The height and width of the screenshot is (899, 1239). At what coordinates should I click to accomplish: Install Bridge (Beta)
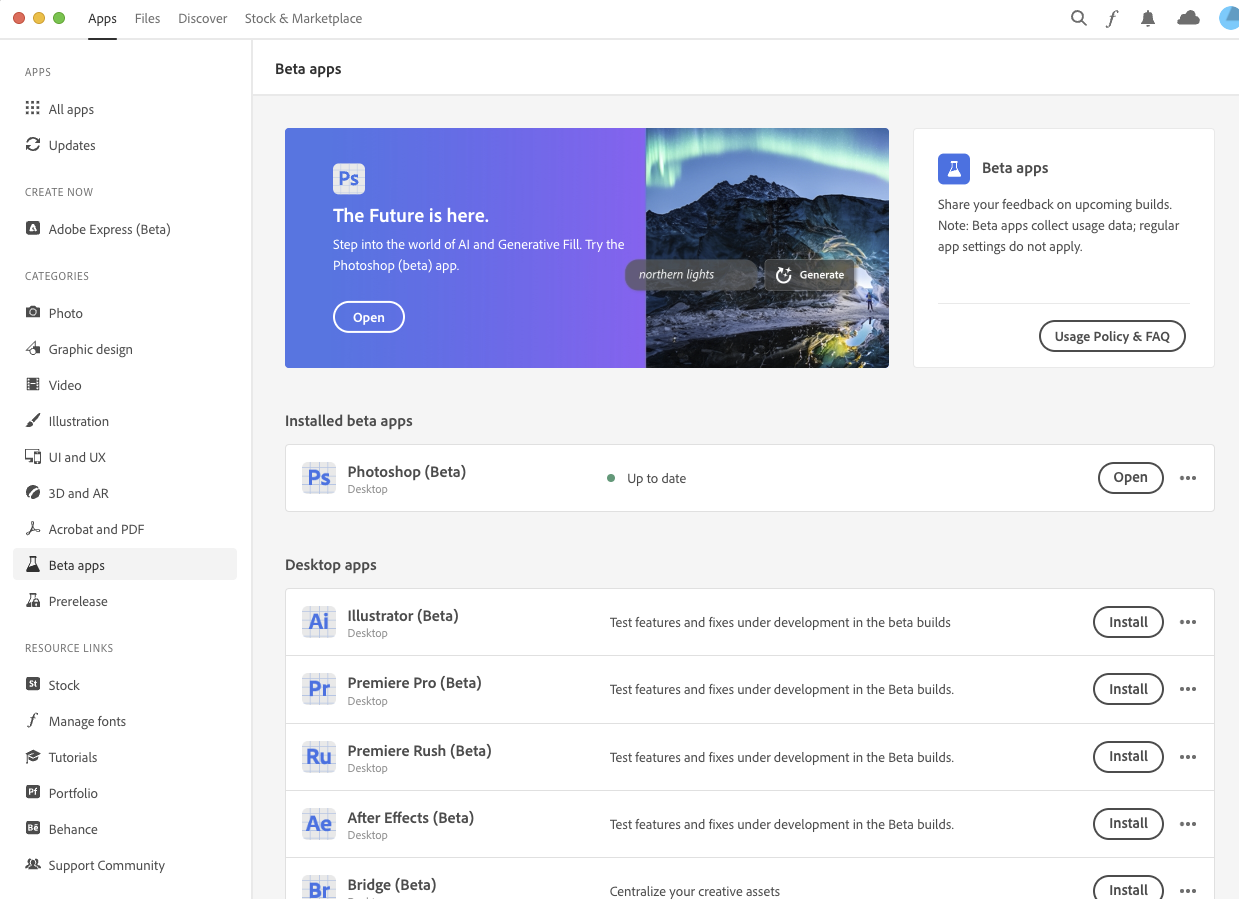tap(1128, 888)
